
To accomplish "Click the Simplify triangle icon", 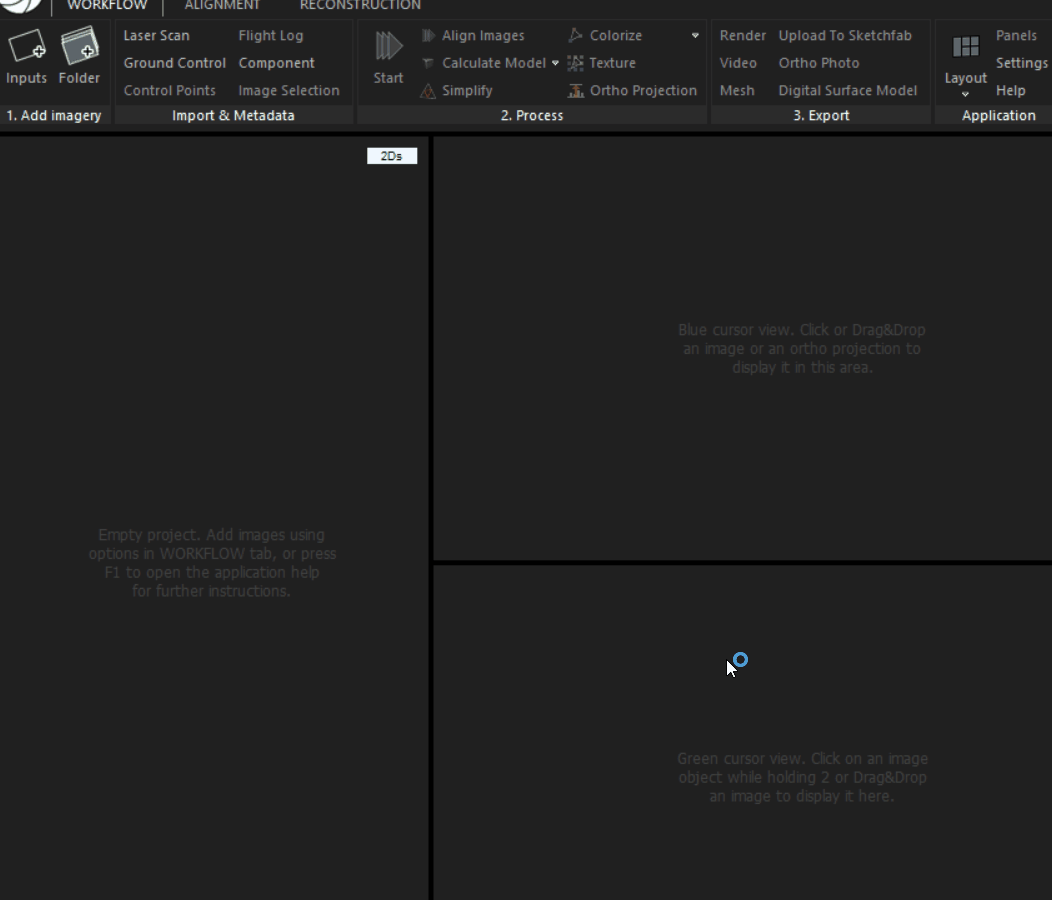I will [x=428, y=91].
